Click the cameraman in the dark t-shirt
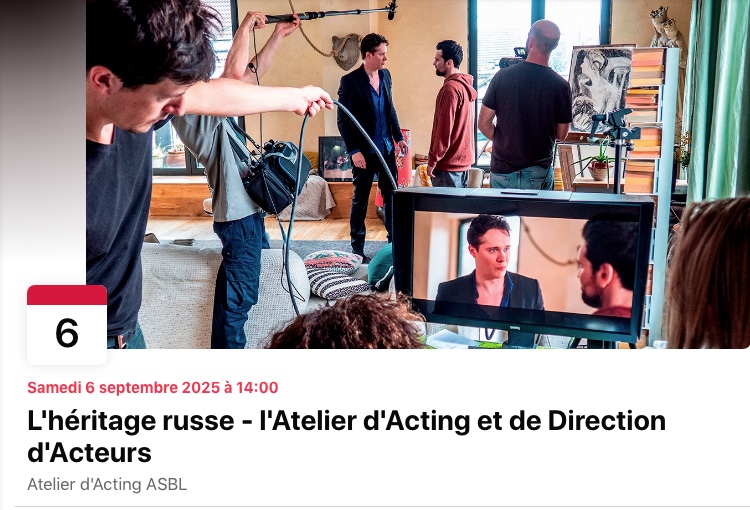Viewport: 750px width, 510px height. (525, 105)
